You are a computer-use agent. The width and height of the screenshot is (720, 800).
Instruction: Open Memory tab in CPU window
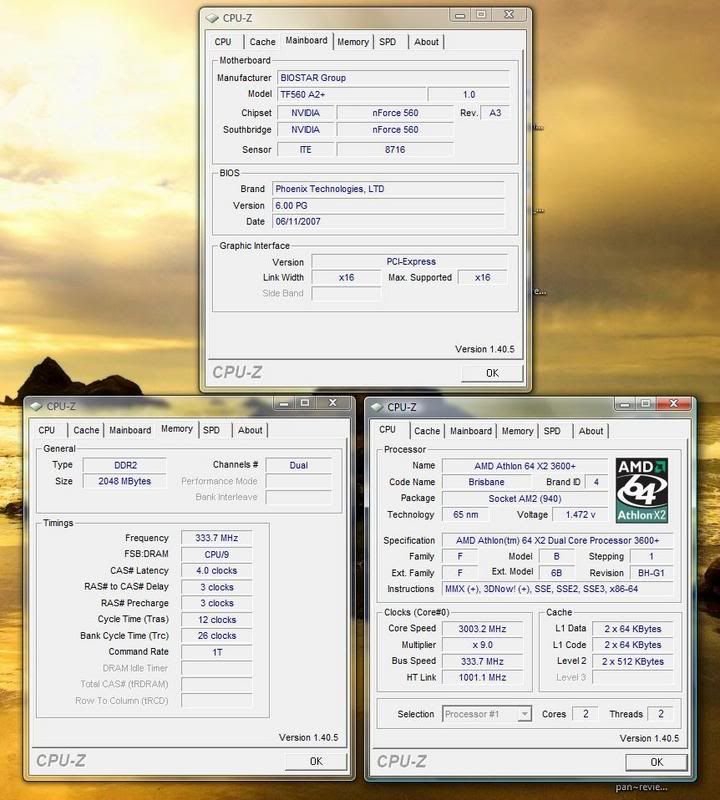(517, 431)
